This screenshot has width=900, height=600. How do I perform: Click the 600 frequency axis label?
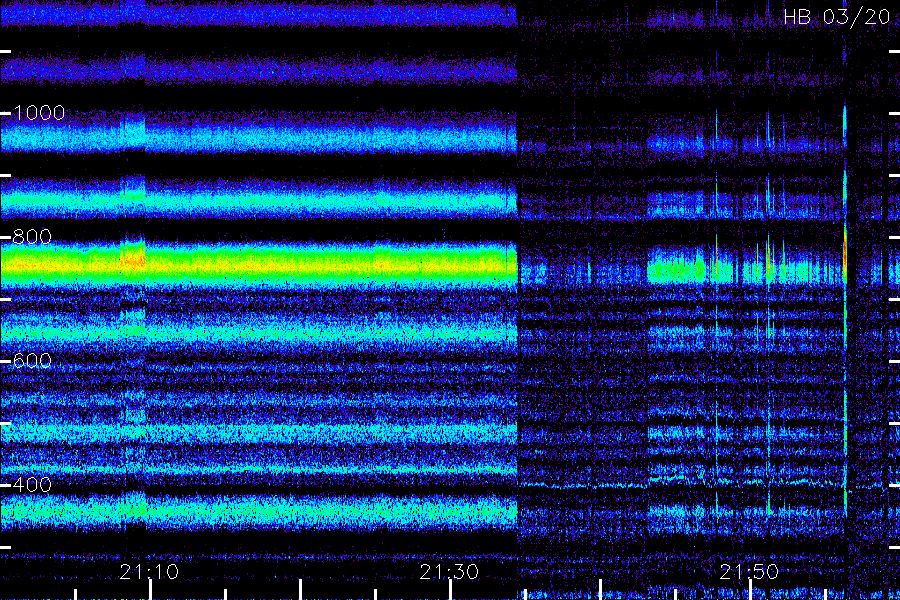[32, 361]
